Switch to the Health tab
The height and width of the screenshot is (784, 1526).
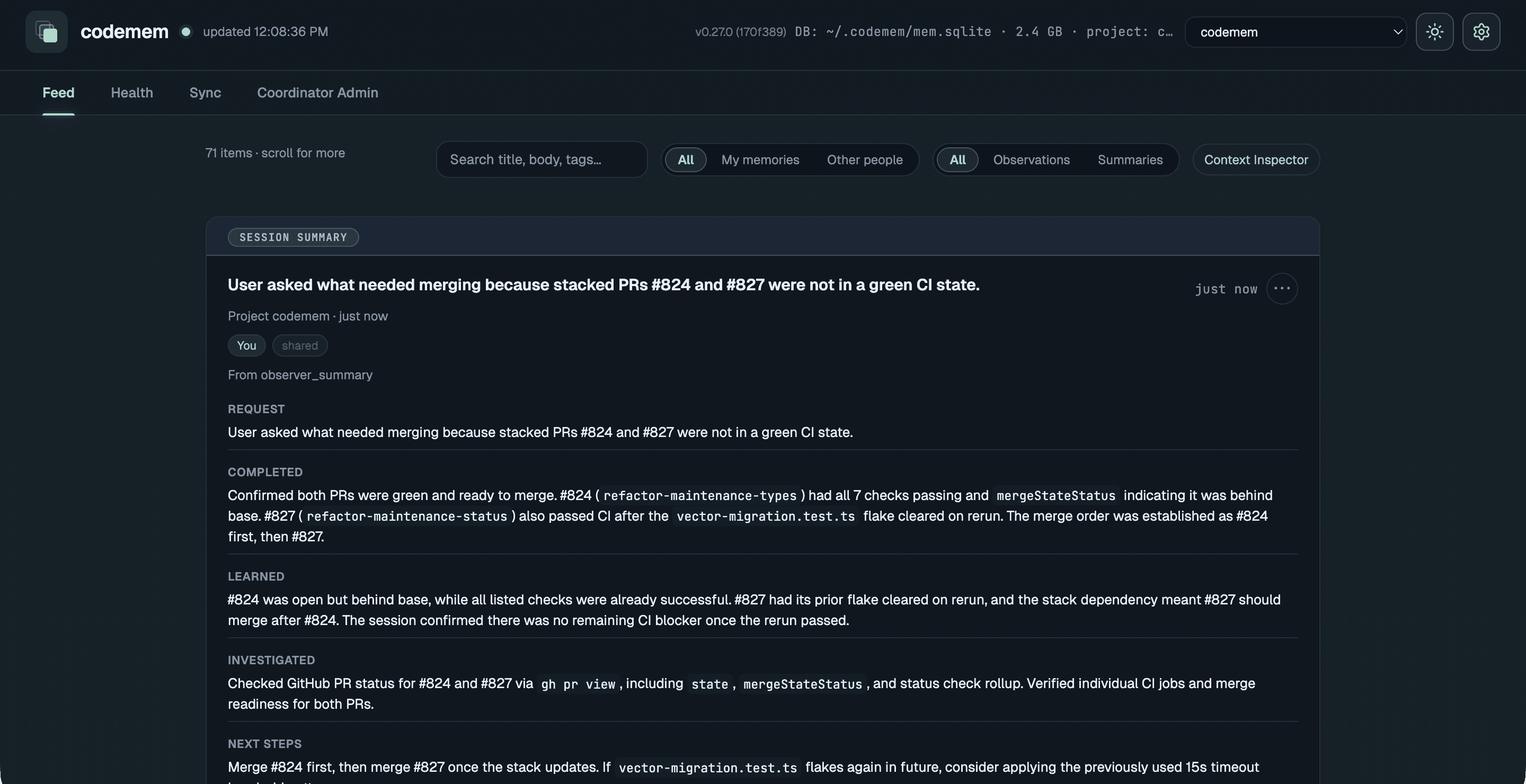pos(131,92)
